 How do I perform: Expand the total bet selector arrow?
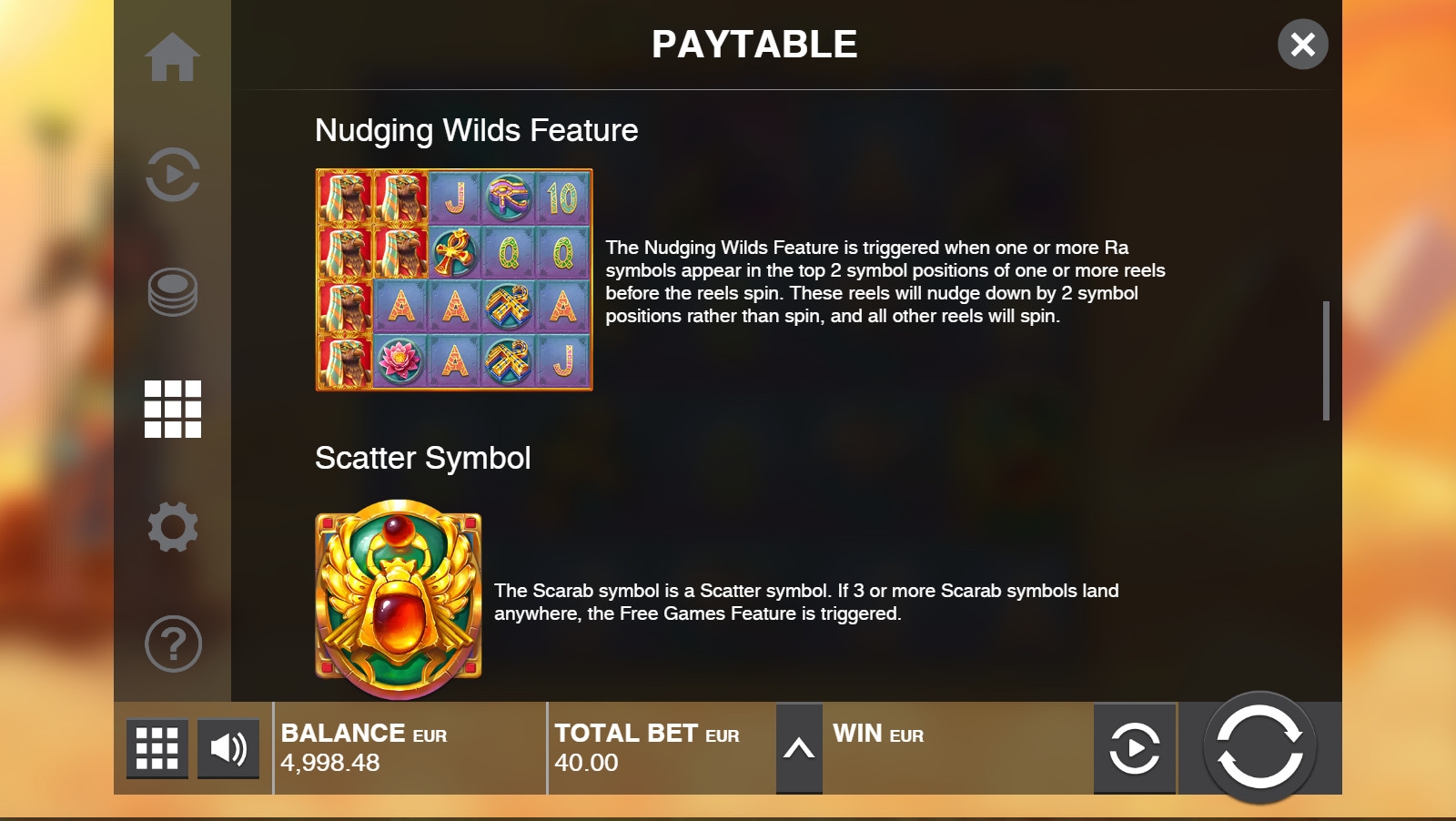click(799, 748)
